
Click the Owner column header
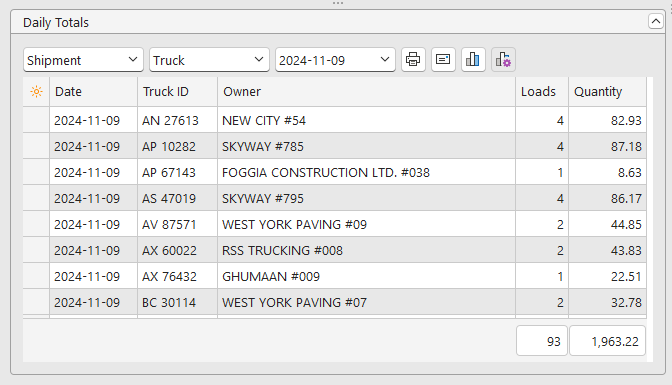tap(366, 92)
